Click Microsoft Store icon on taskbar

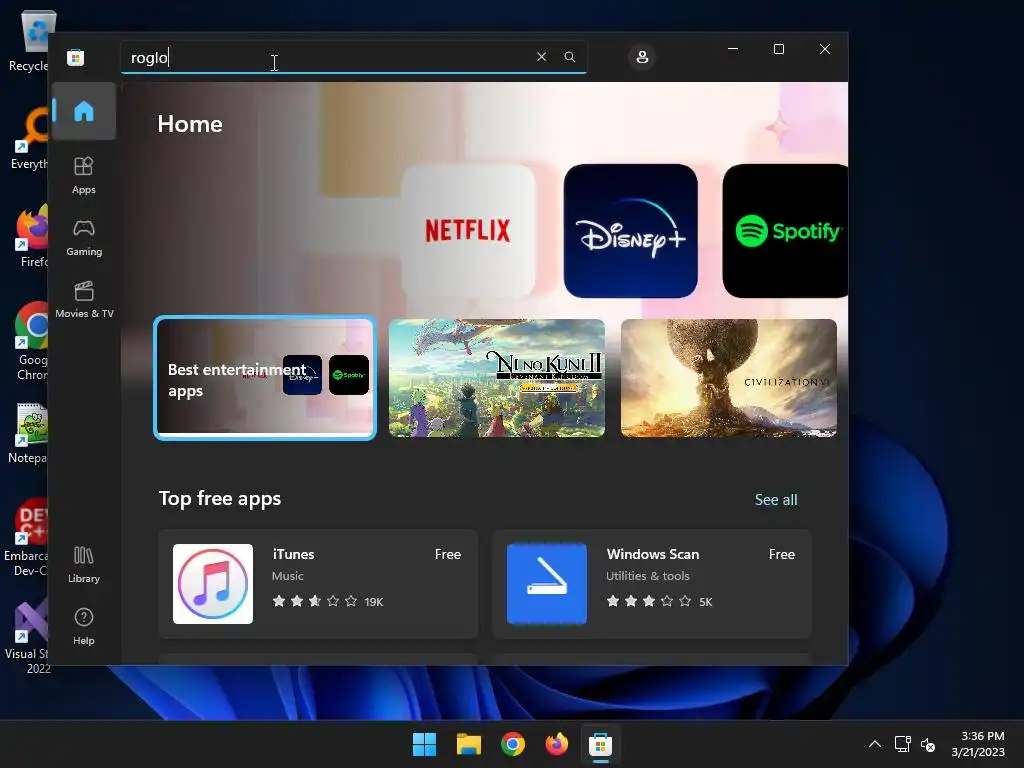click(600, 744)
